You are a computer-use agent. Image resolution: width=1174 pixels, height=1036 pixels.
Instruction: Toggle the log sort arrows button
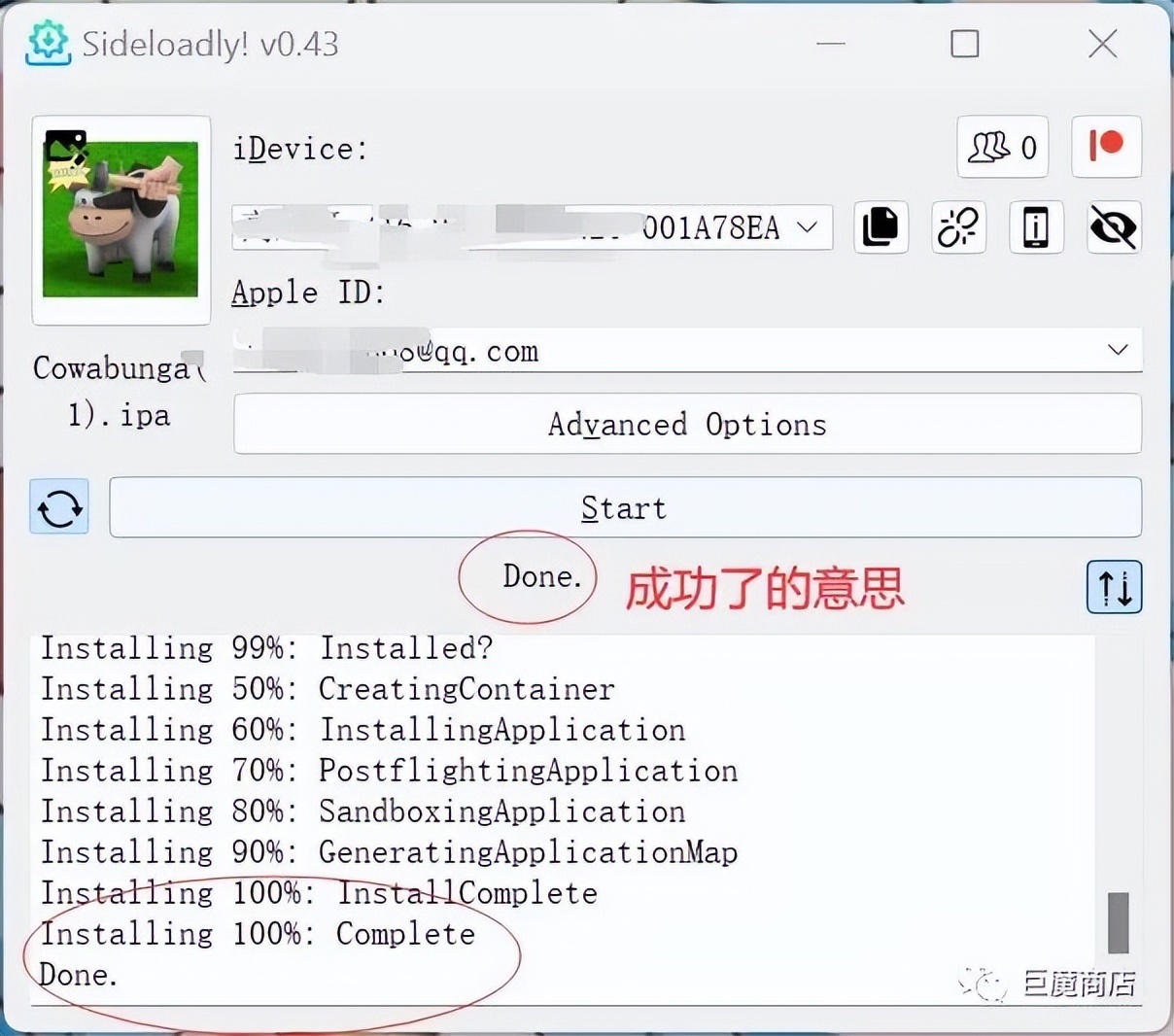[1114, 587]
